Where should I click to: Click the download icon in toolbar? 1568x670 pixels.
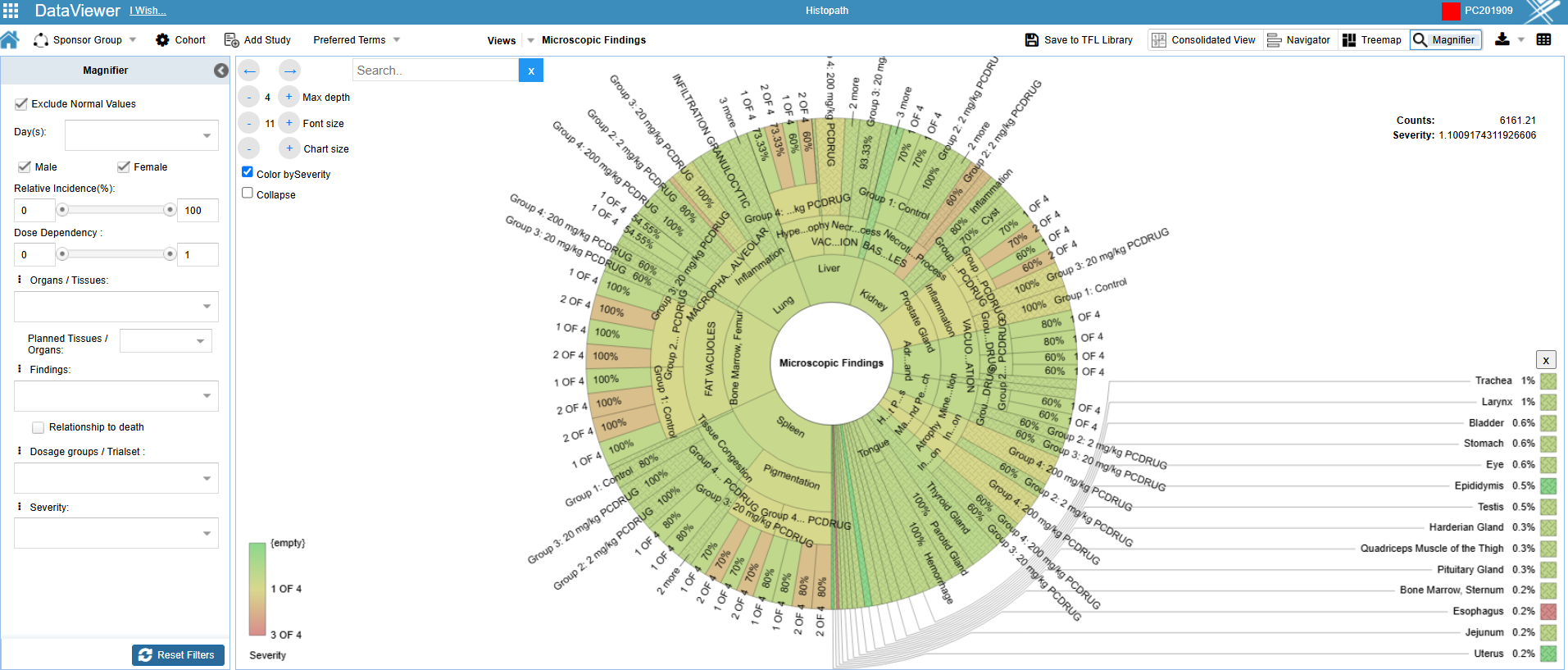coord(1502,39)
